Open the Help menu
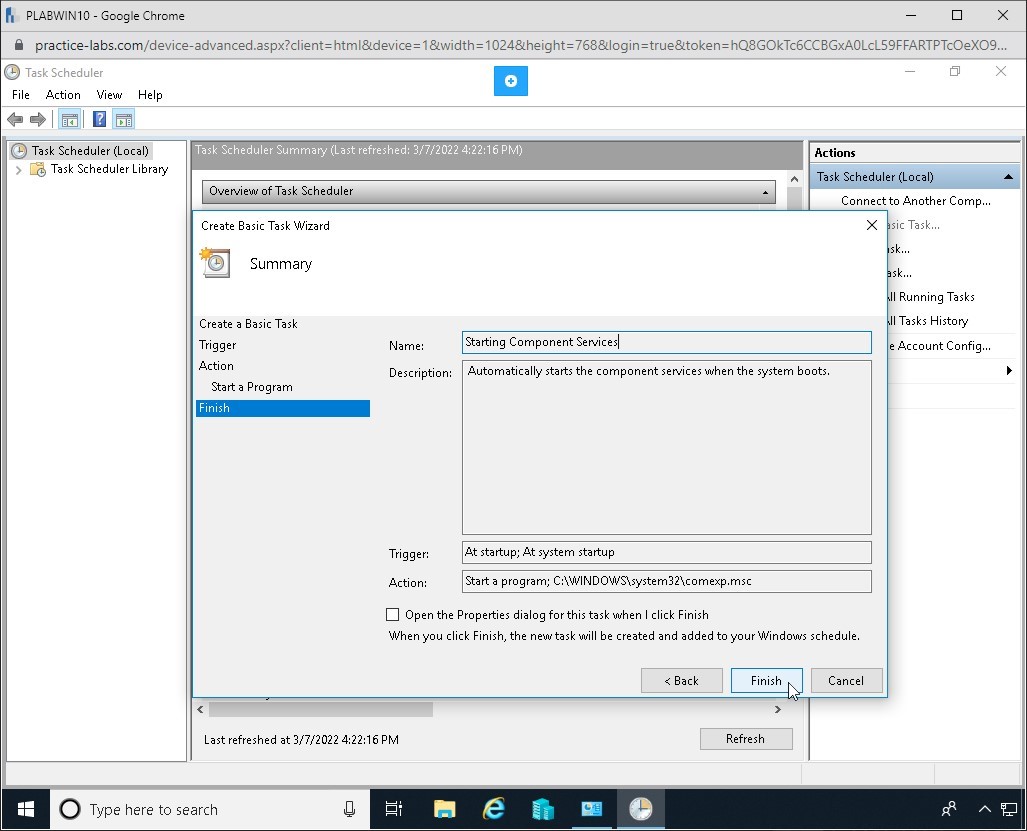 point(150,95)
